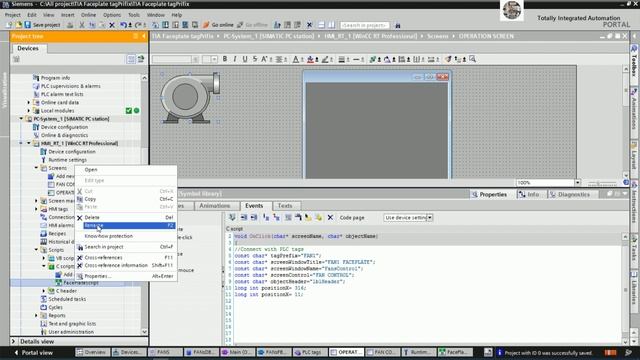Click the Overview button in bottom bar
Screen dimensions: 640x360
click(x=92, y=352)
